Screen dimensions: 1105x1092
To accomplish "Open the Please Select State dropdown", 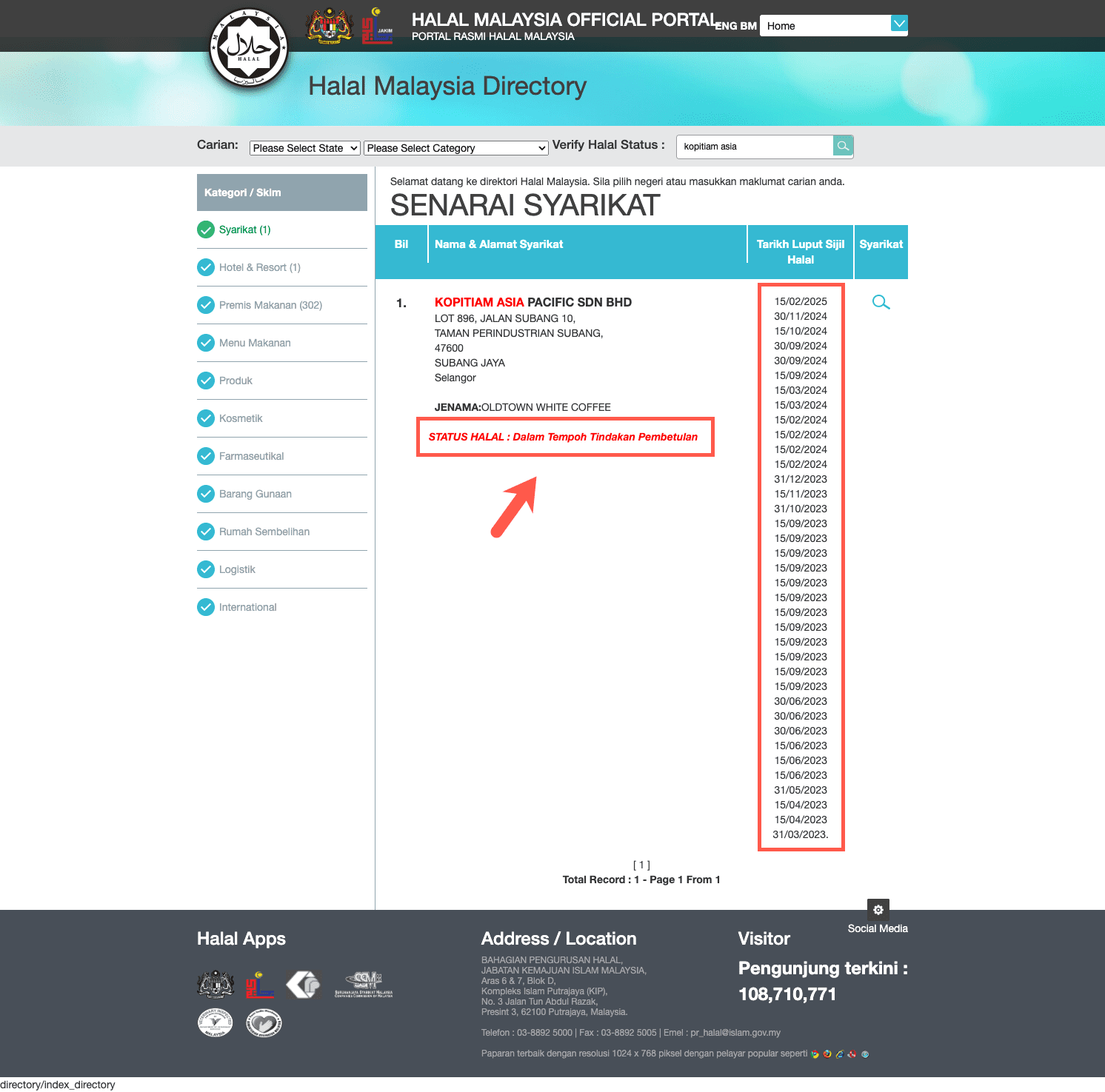I will tap(305, 148).
